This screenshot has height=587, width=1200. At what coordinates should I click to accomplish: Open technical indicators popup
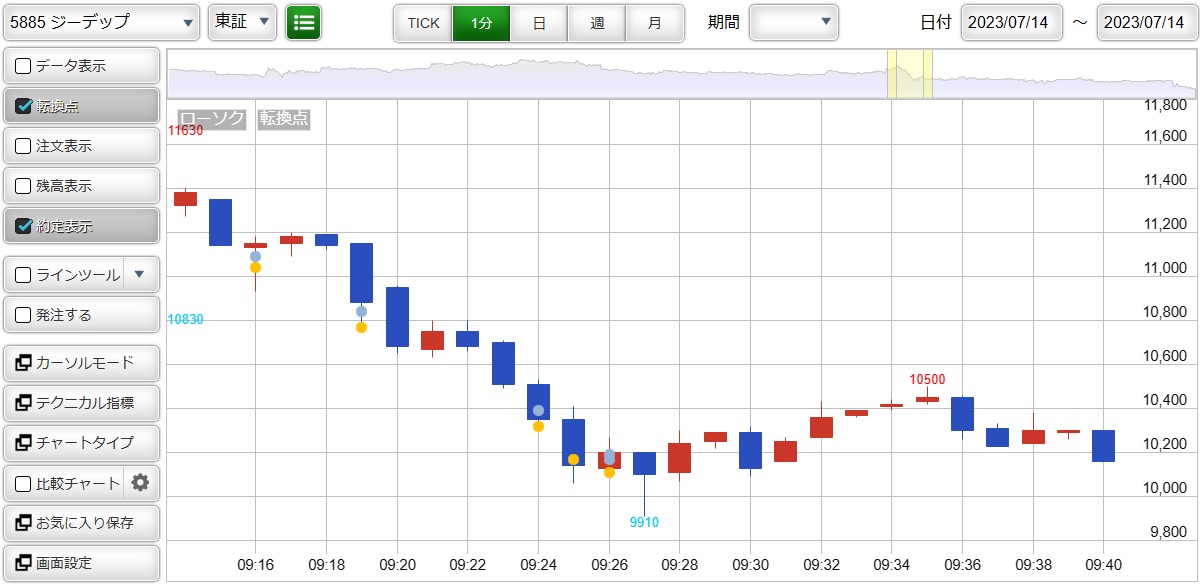pos(82,403)
